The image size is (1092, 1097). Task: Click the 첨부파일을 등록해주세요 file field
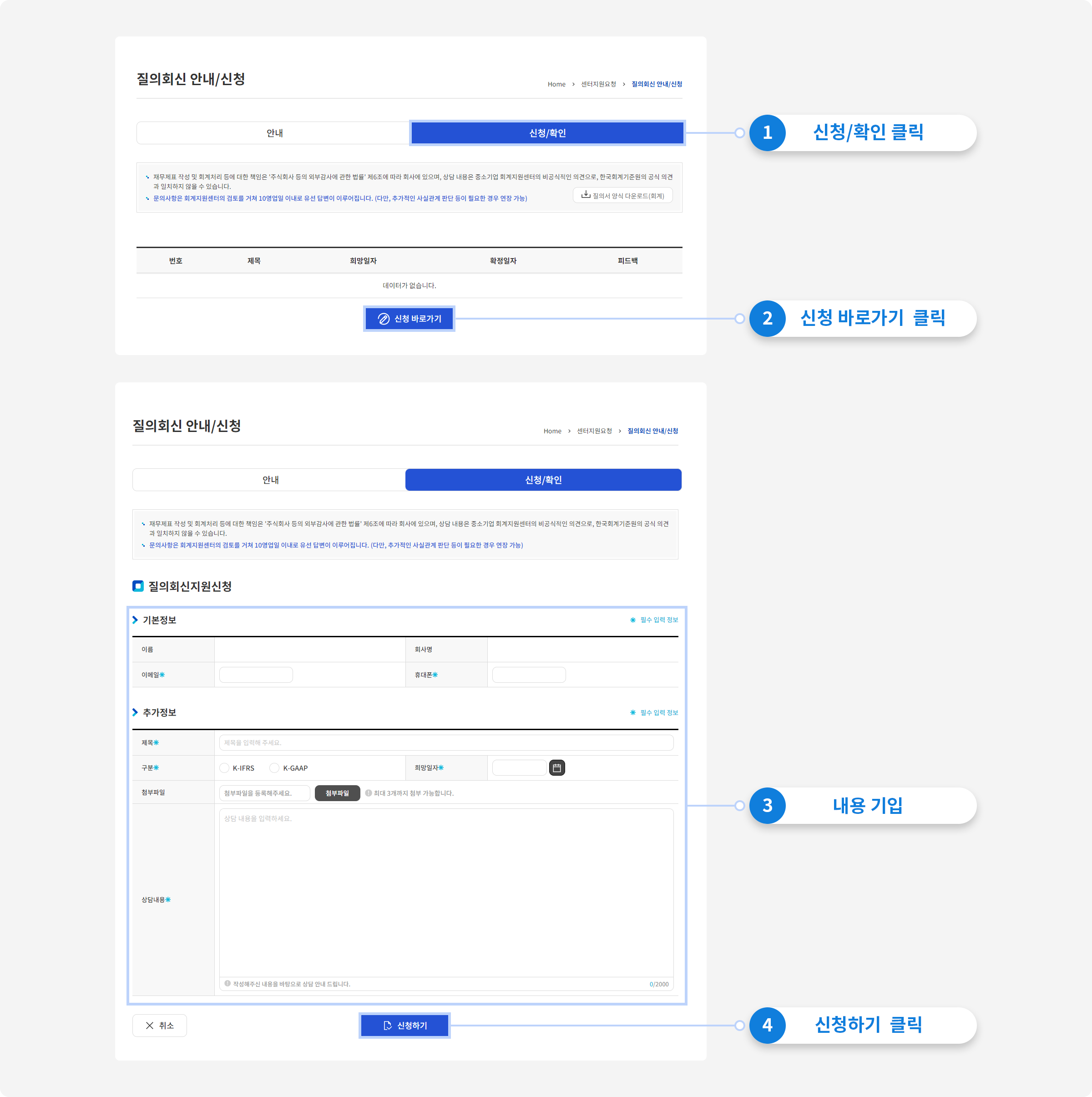pos(265,792)
